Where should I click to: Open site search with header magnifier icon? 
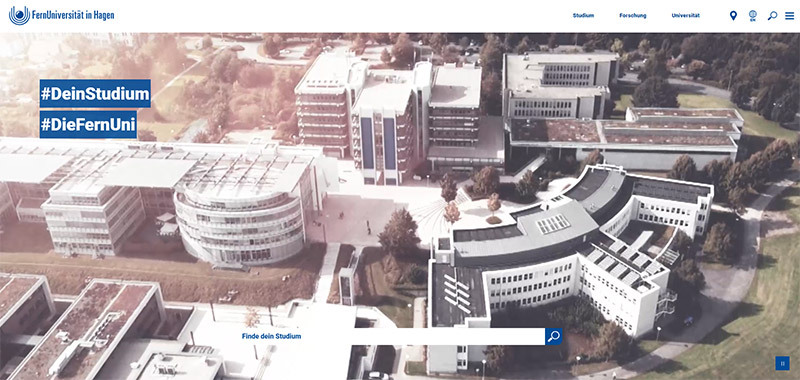(x=772, y=15)
